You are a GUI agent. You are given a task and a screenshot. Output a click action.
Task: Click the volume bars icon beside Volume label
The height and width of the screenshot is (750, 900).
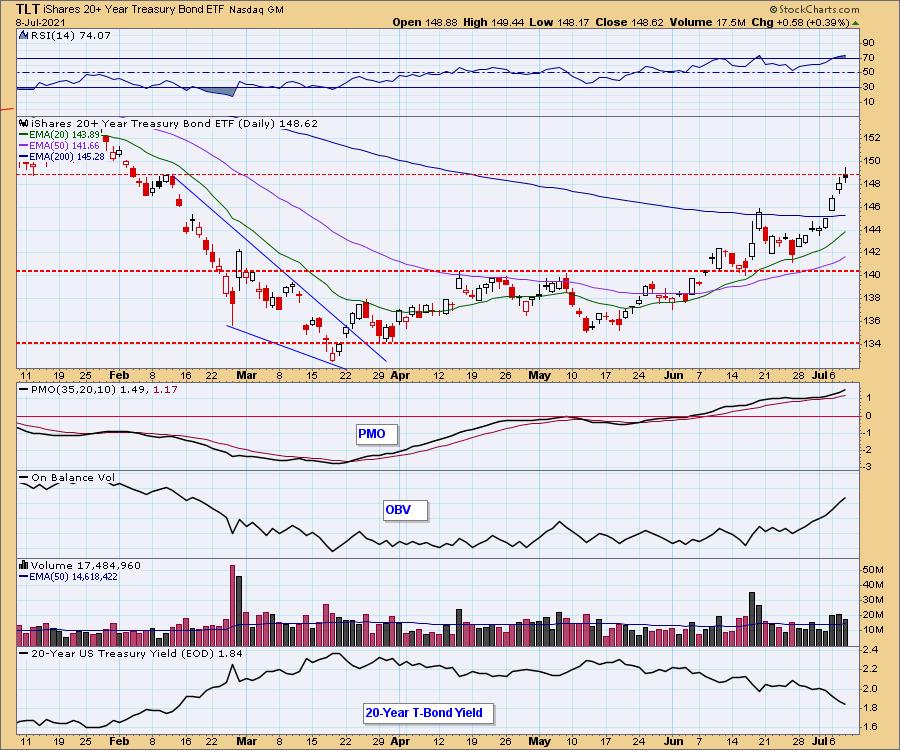tap(24, 565)
